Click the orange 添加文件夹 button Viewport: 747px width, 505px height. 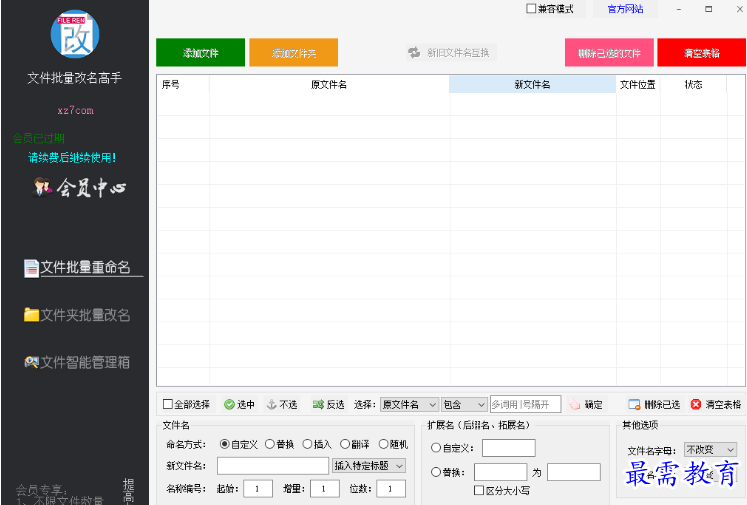pyautogui.click(x=293, y=52)
